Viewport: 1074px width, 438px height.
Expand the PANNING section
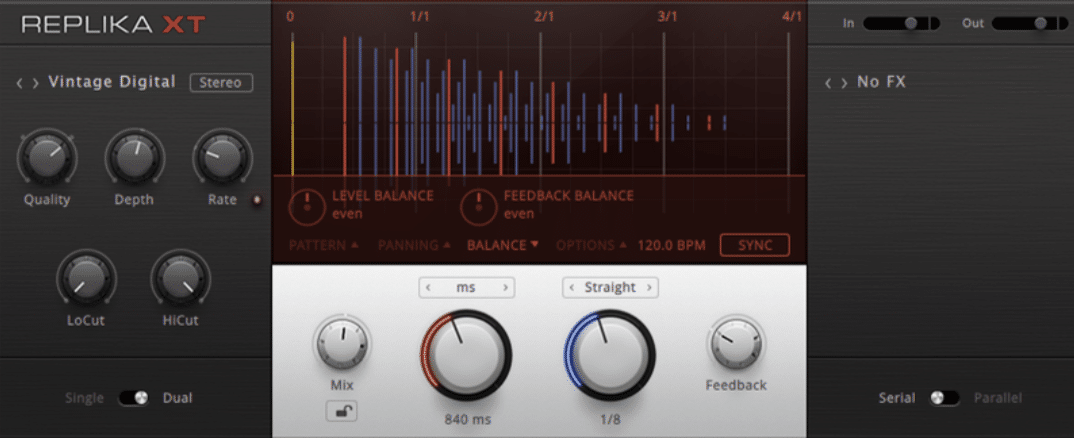point(414,245)
